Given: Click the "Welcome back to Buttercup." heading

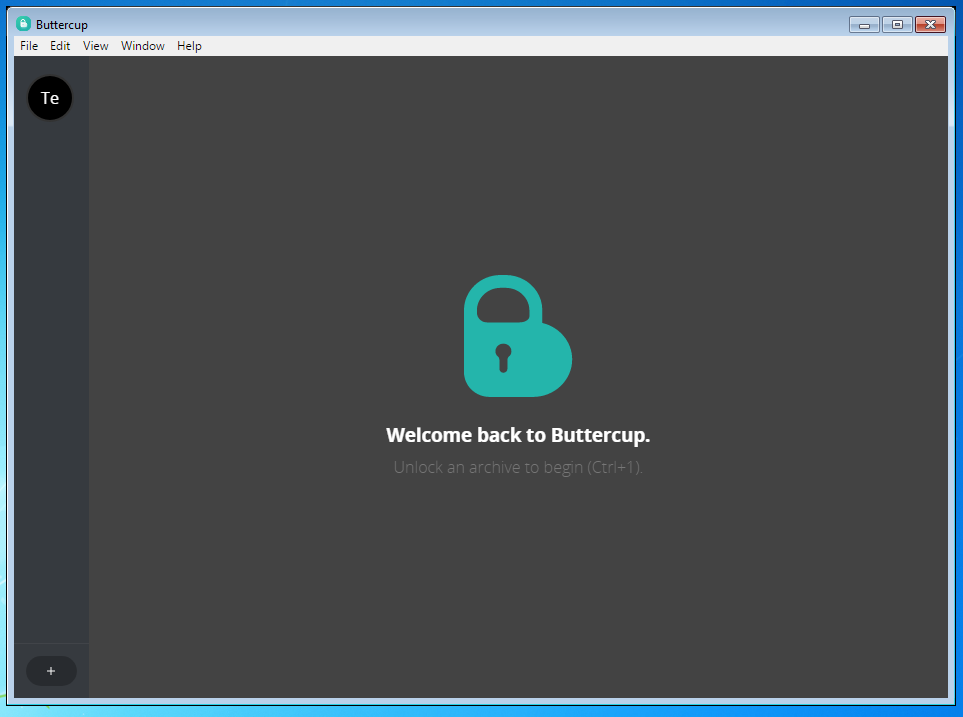Looking at the screenshot, I should click(x=518, y=435).
